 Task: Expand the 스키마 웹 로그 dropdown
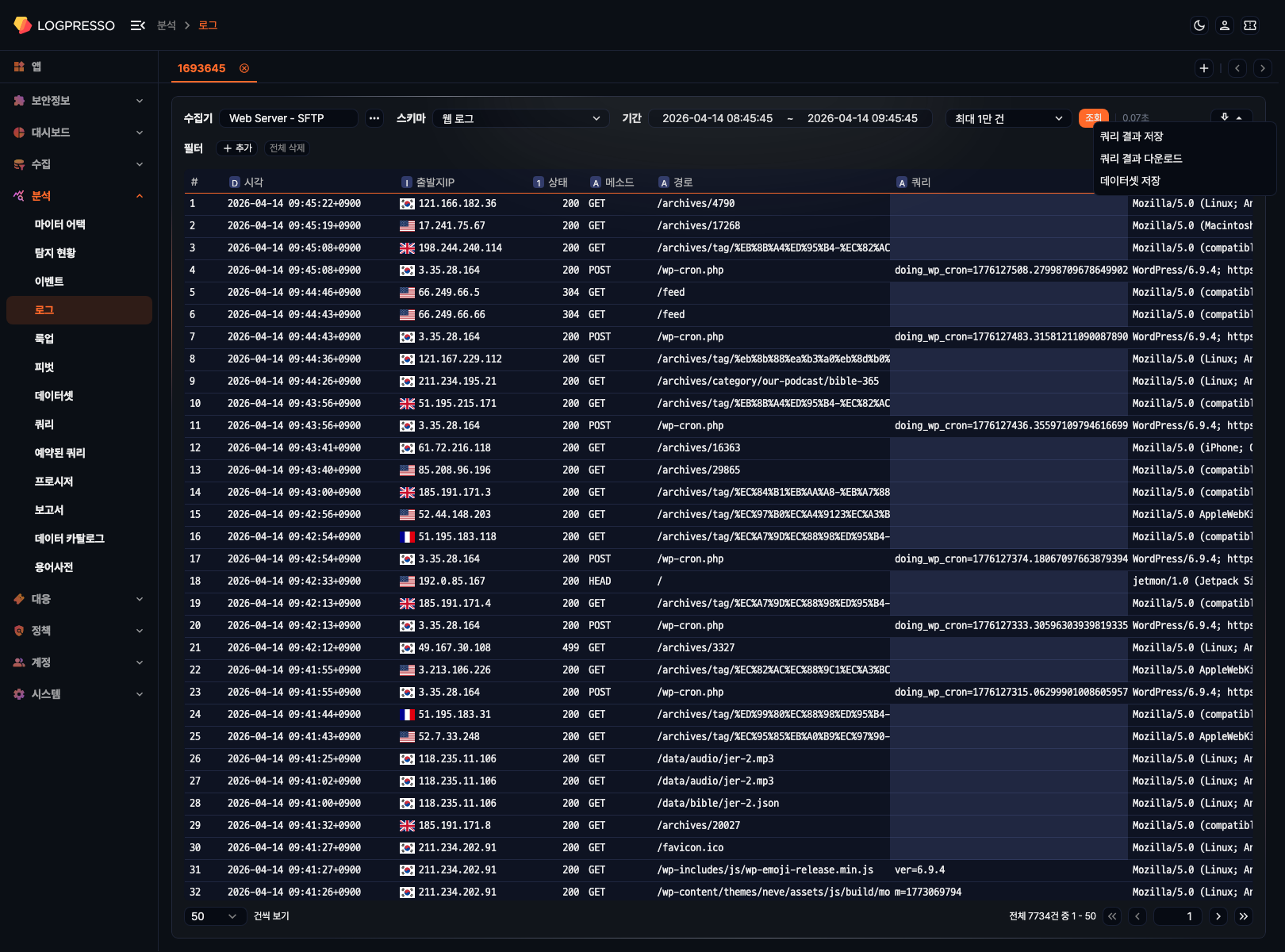pos(521,118)
